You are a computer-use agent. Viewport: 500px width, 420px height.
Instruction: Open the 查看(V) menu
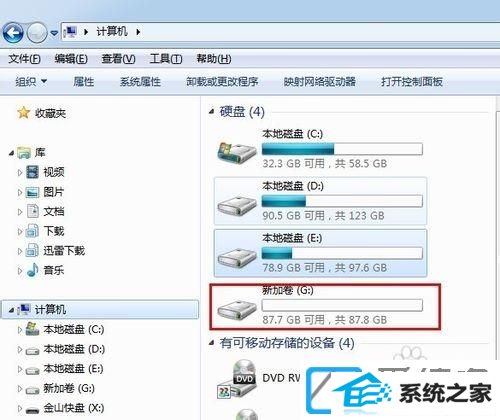point(118,59)
